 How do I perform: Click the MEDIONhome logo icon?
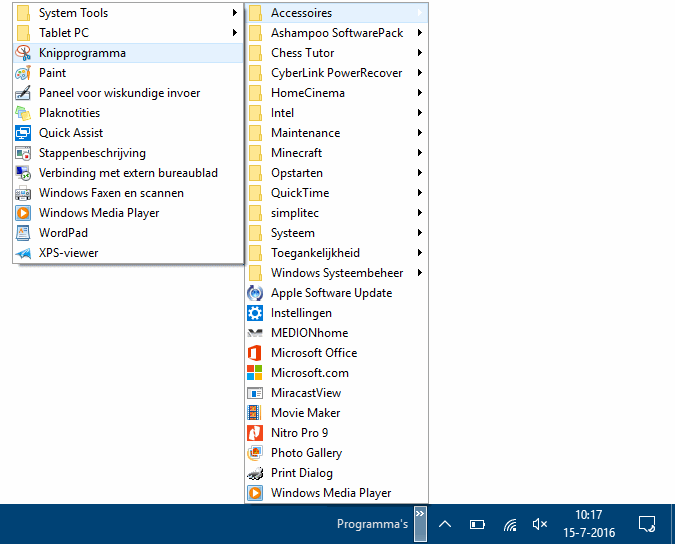[255, 333]
